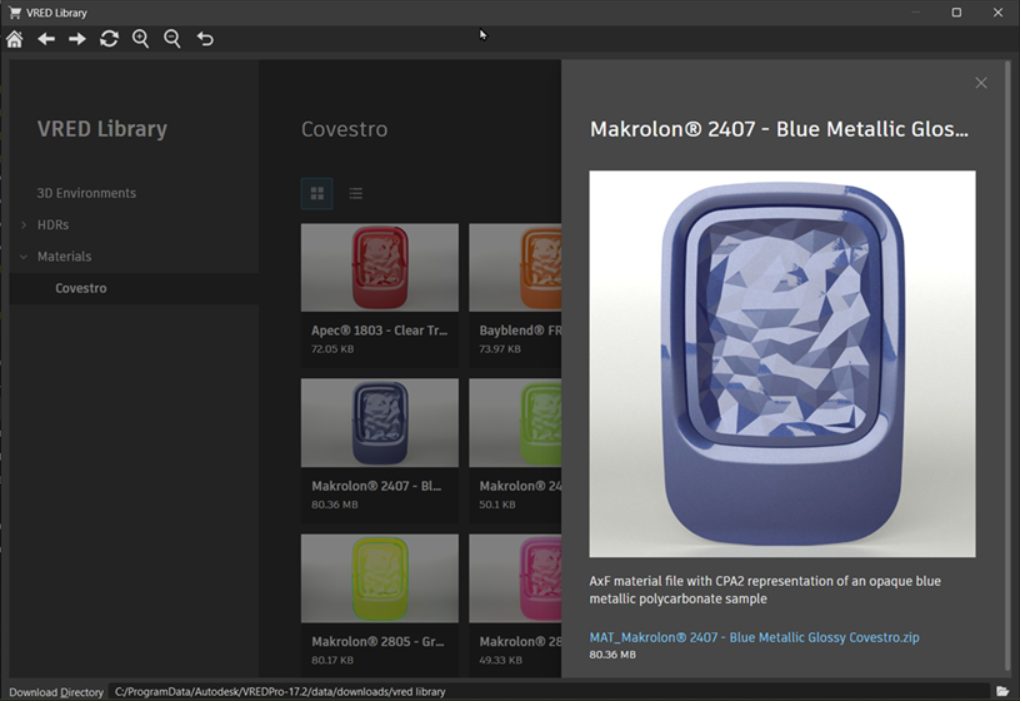Click the Home icon in the toolbar
The image size is (1022, 703).
click(x=15, y=39)
